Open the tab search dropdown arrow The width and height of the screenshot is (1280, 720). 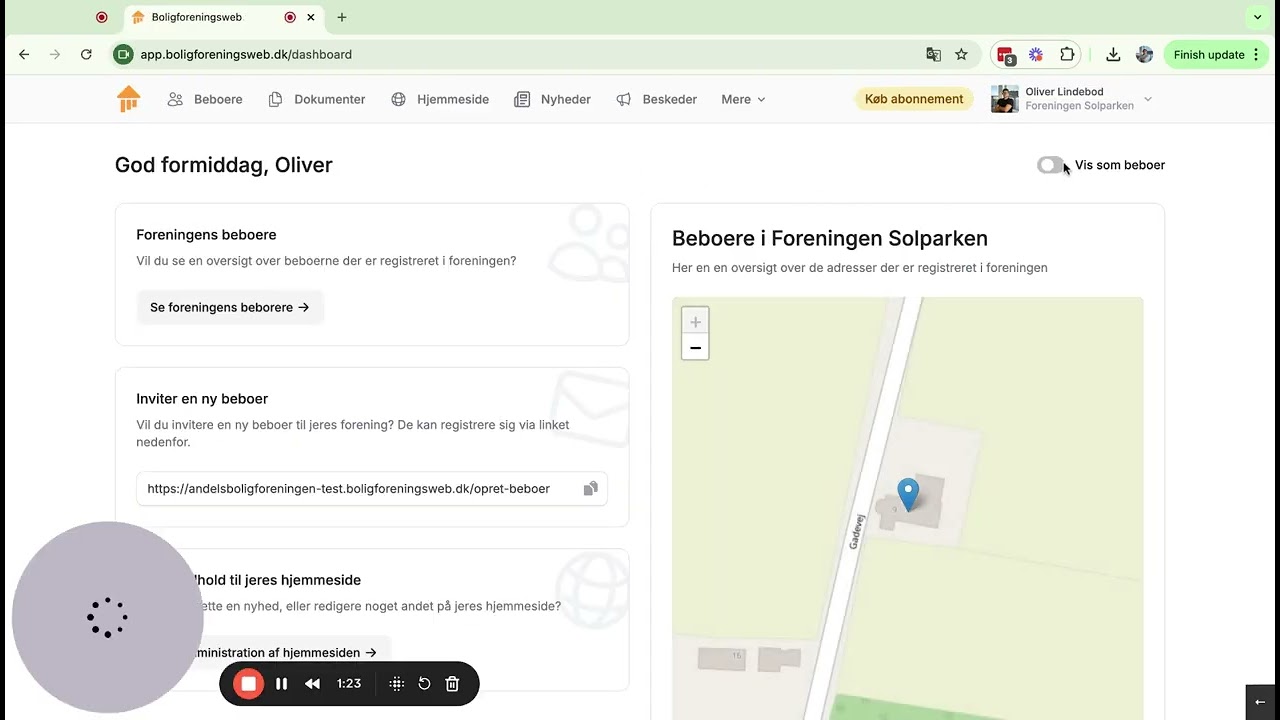1258,17
